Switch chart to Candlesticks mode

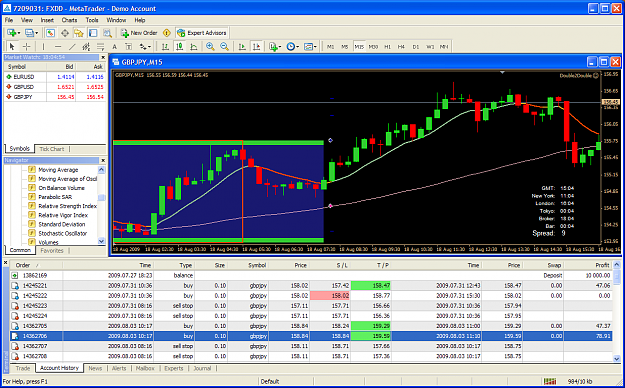(x=179, y=47)
